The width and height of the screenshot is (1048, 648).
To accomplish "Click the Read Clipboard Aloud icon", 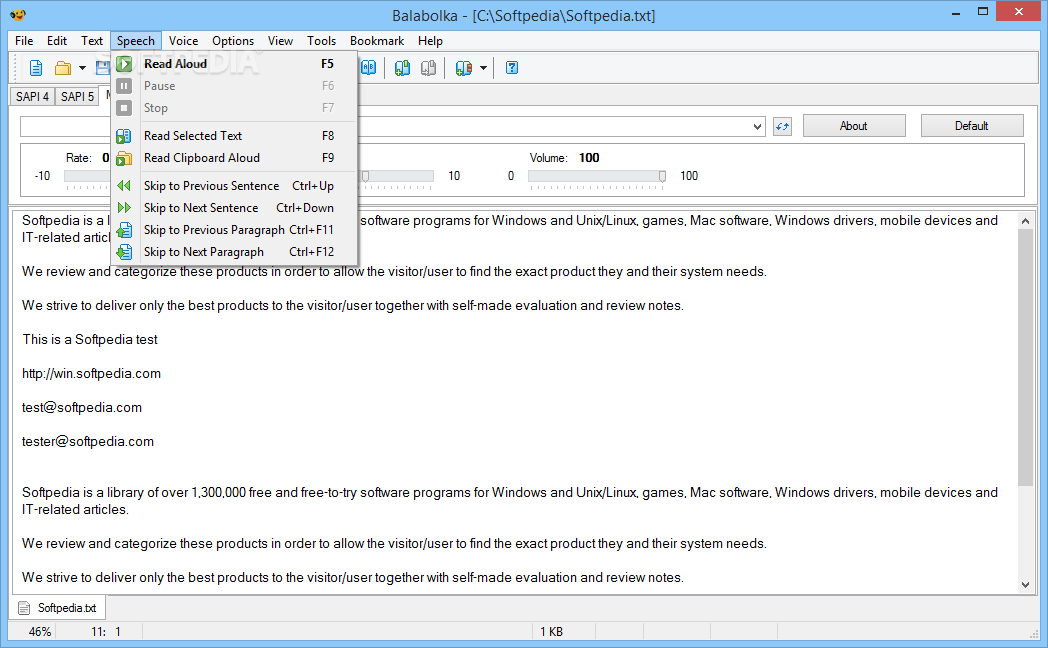I will click(124, 158).
